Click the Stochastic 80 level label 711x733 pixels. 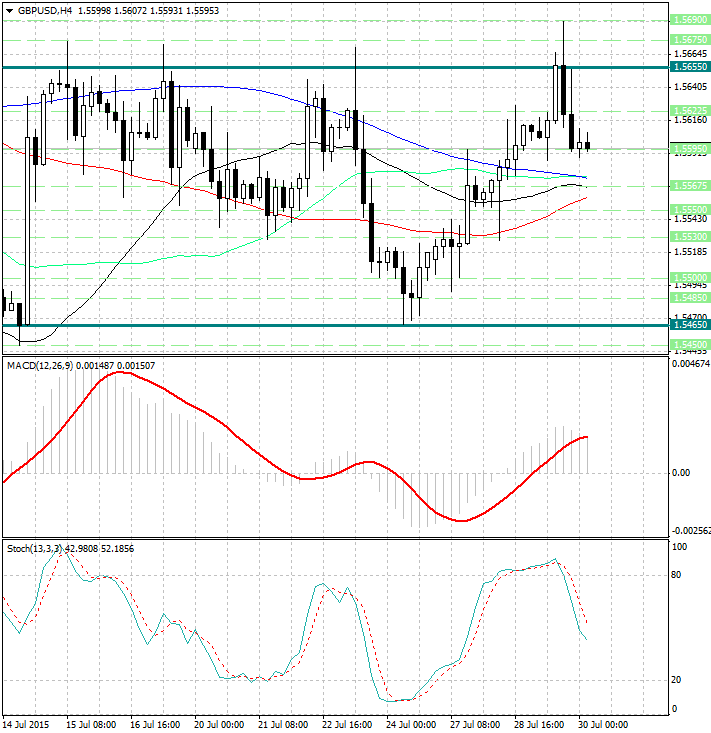(x=676, y=575)
